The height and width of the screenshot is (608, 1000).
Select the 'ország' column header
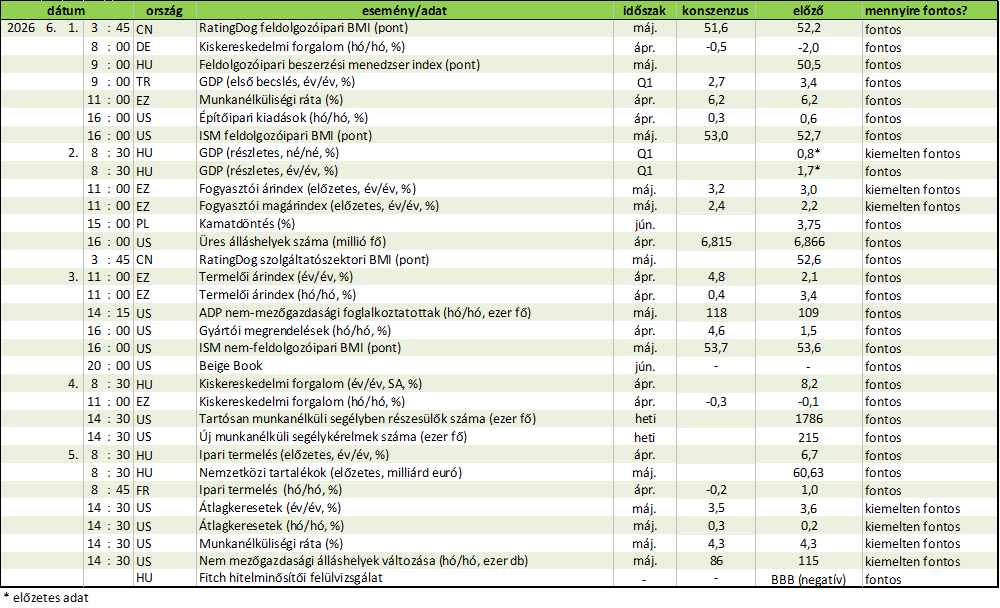(x=165, y=10)
